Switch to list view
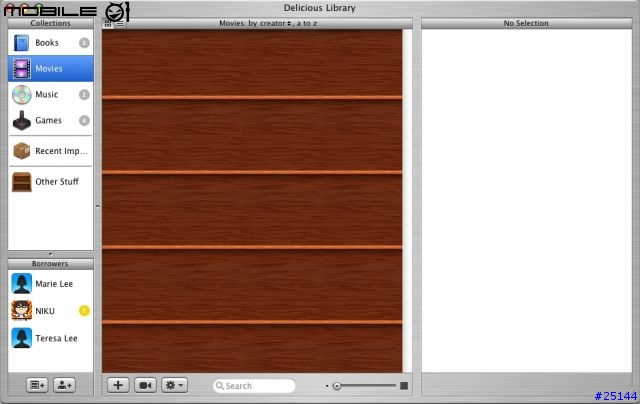The image size is (640, 404). pyautogui.click(x=120, y=24)
